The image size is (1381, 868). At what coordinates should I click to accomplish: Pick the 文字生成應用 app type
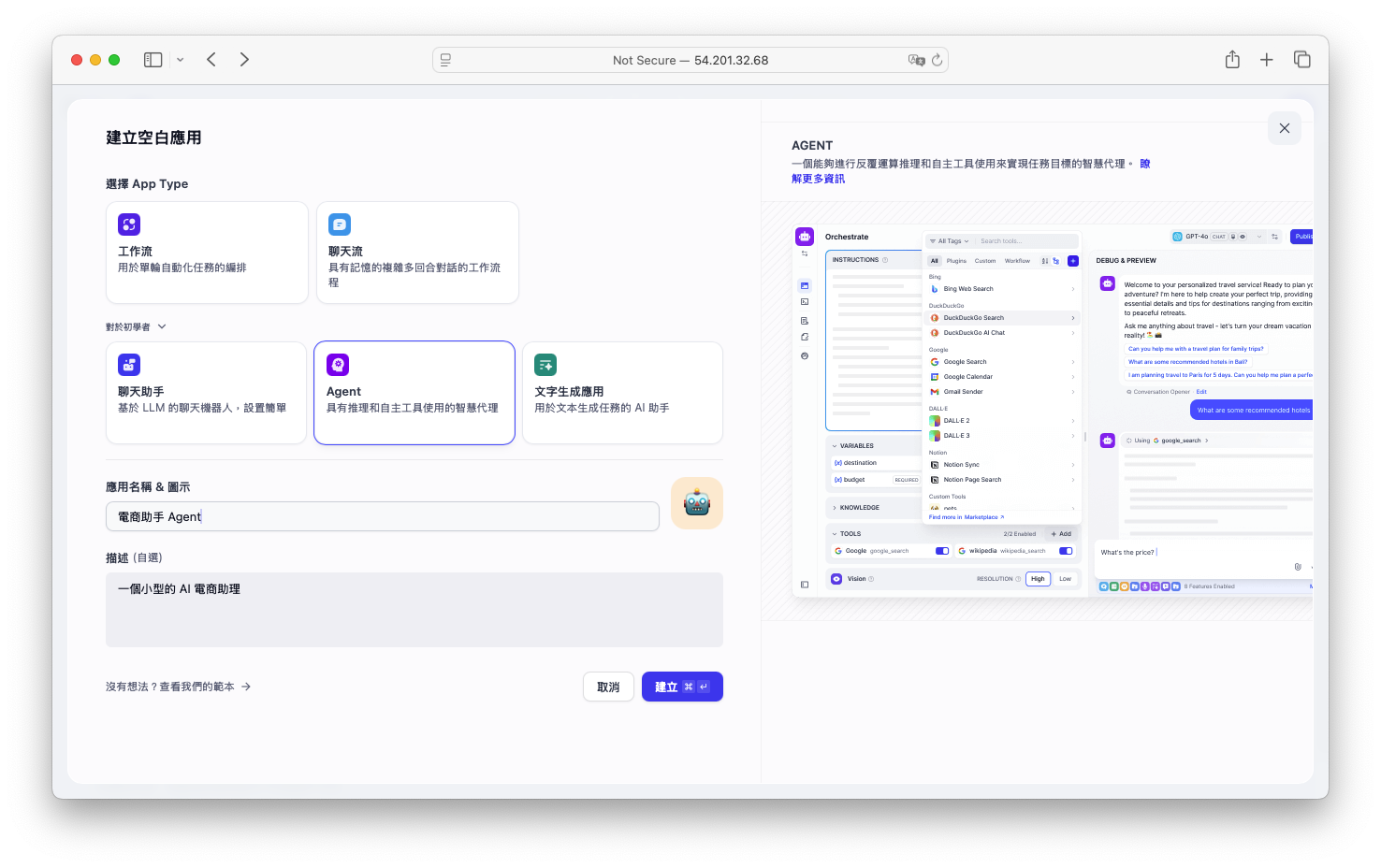[622, 392]
